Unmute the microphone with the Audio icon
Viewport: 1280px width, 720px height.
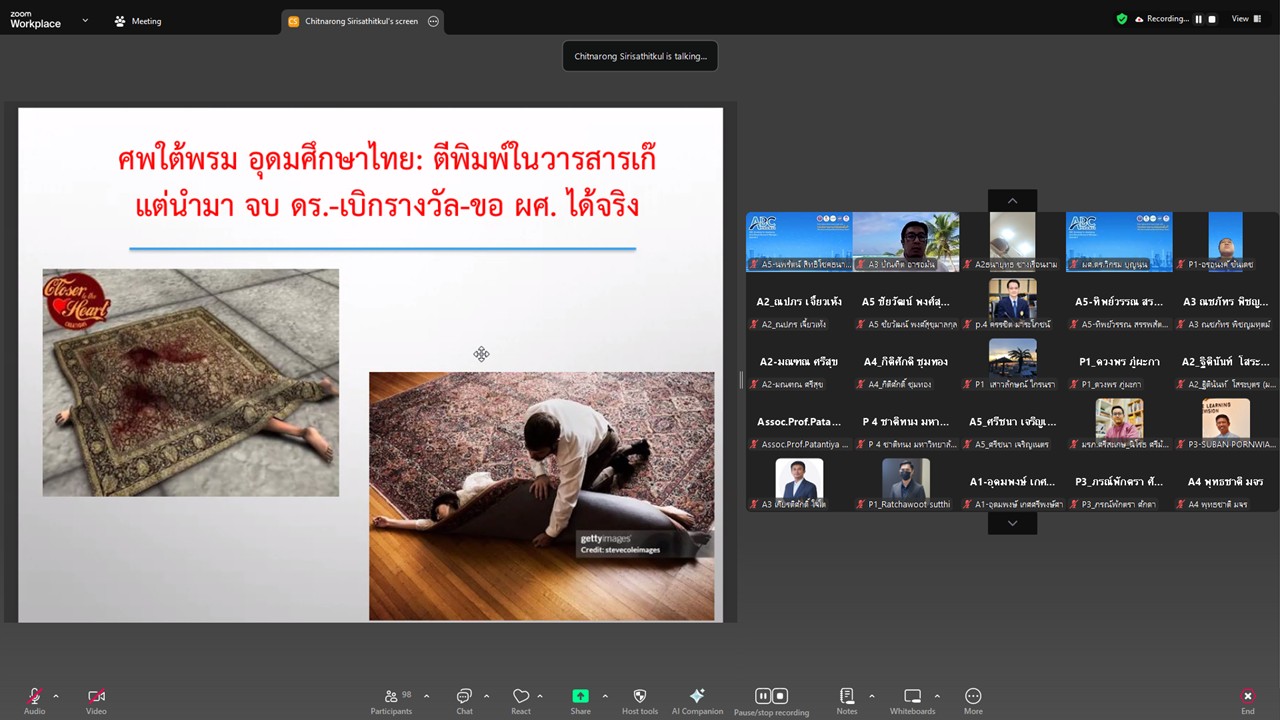[x=34, y=696]
